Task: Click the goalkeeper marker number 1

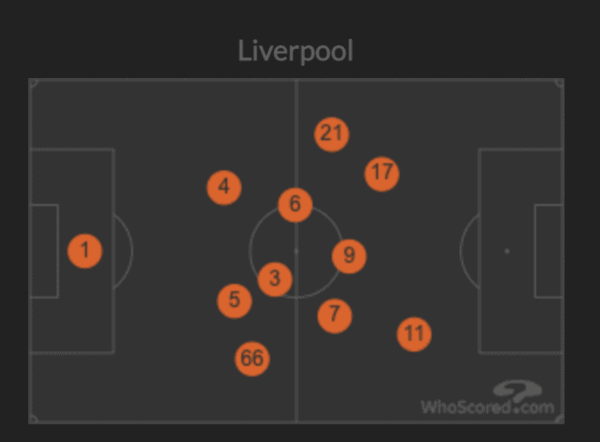Action: tap(85, 251)
